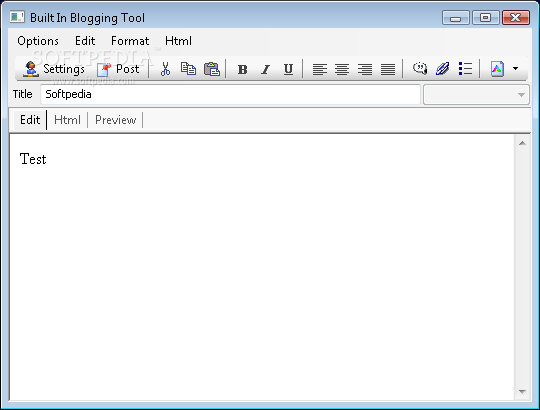The image size is (540, 410).
Task: Open the Options menu
Action: click(38, 41)
